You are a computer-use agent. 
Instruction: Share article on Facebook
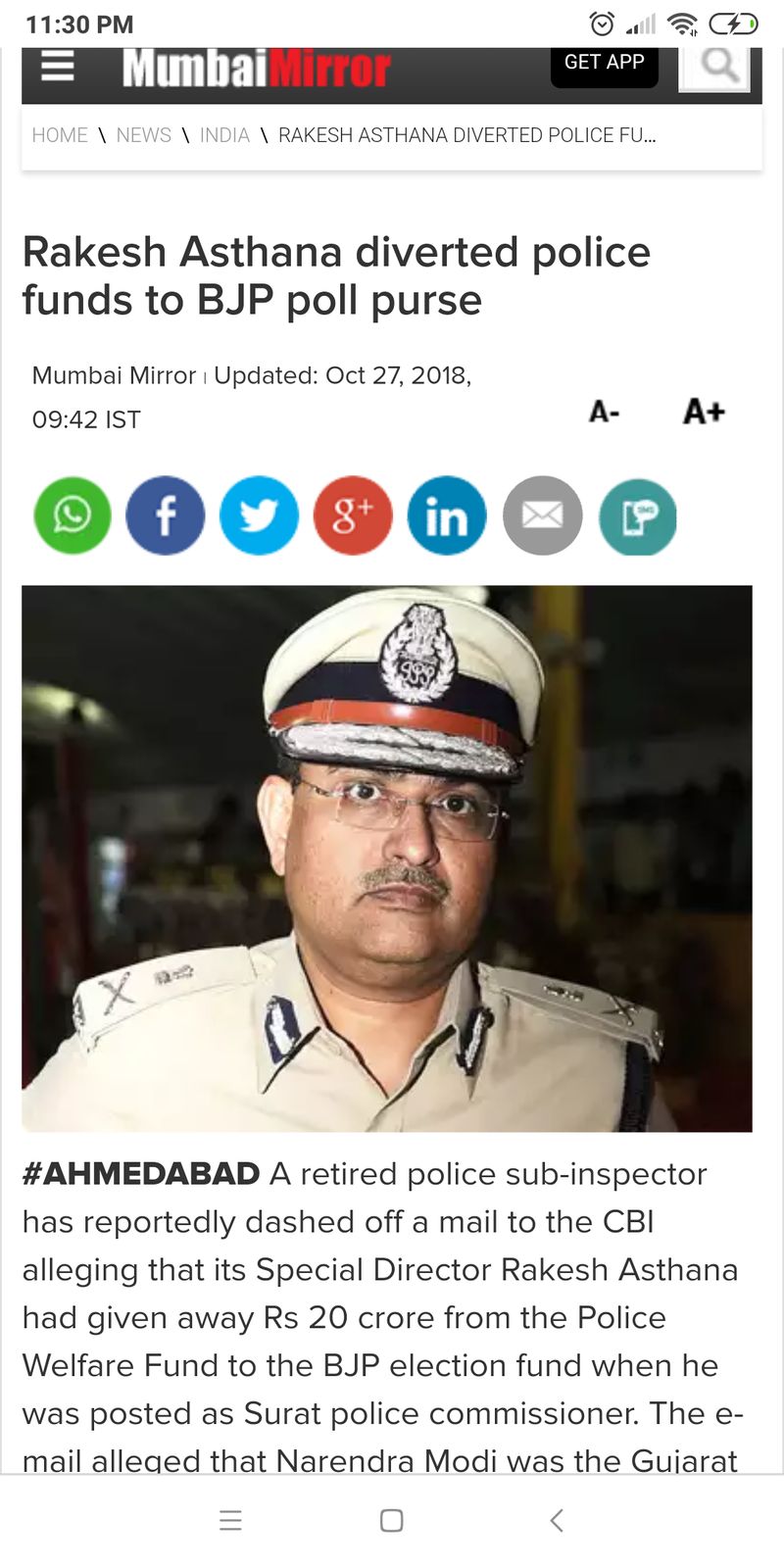(166, 515)
